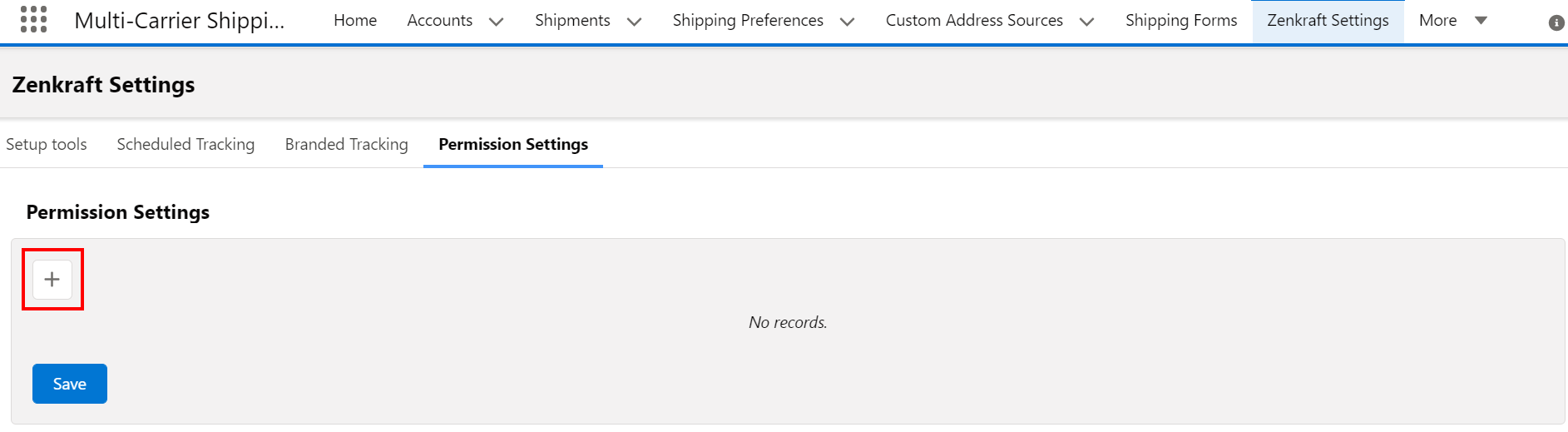Open the Shipments nav label
1568x432 pixels.
click(572, 20)
